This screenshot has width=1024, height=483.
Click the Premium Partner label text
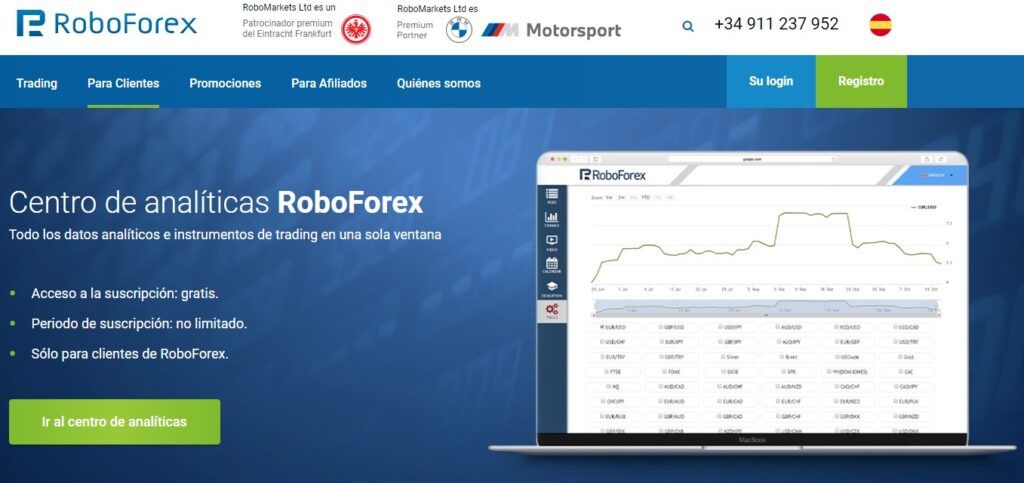(x=415, y=30)
